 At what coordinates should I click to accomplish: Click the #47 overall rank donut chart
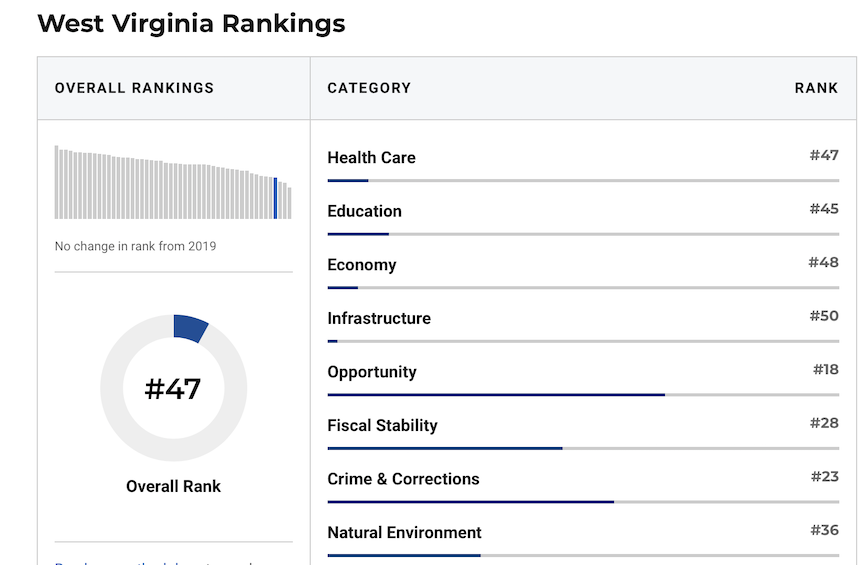point(173,389)
